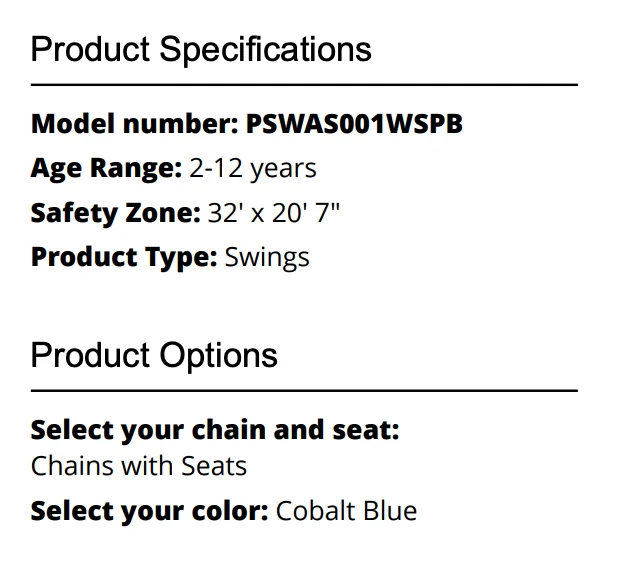Click the Select your color label

pos(149,511)
